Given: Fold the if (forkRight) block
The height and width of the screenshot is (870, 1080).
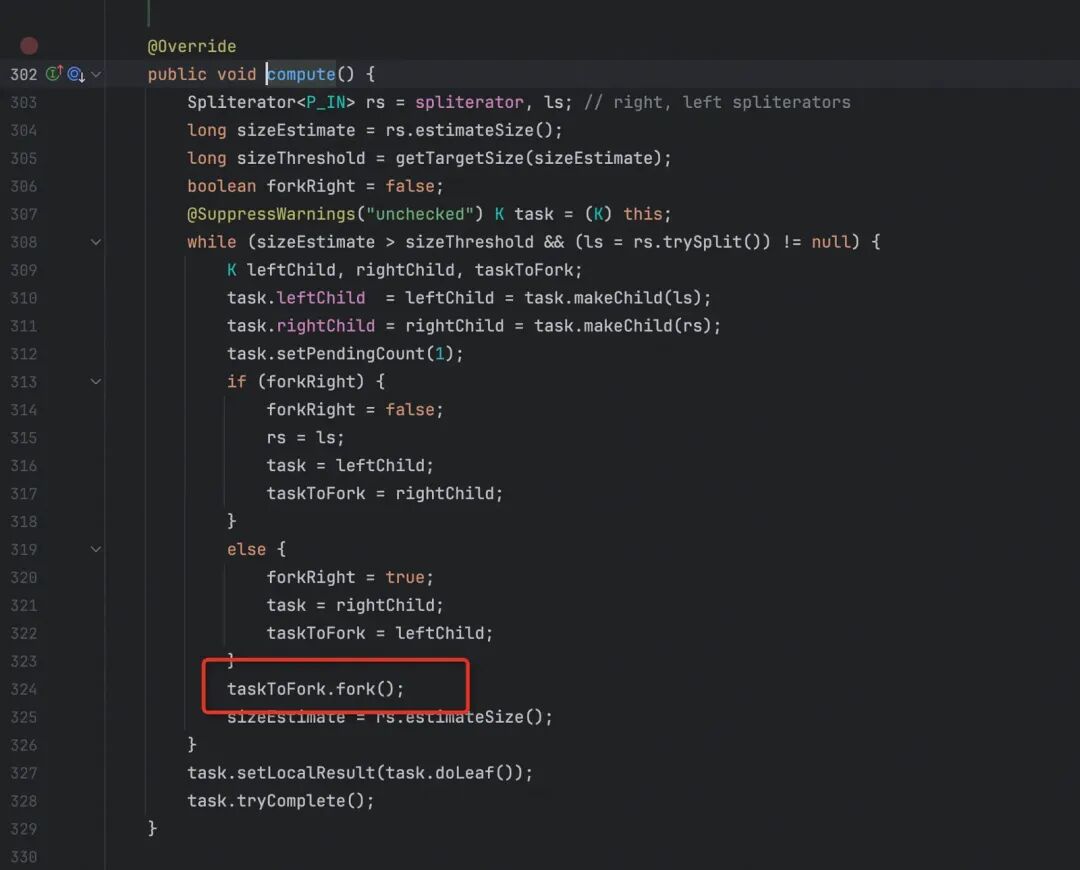Looking at the screenshot, I should (96, 382).
